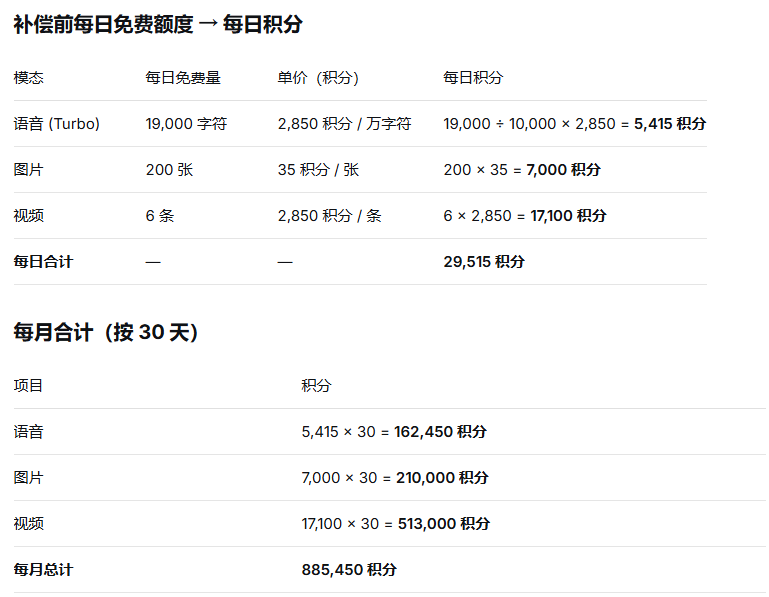
Task: Select the 模态 column header
Action: point(28,78)
